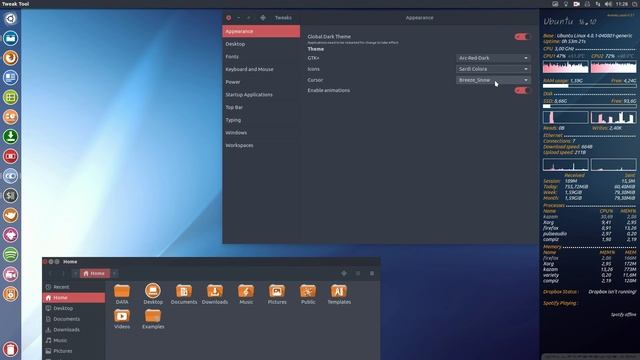This screenshot has width=640, height=360.
Task: Select Appearance in Tweaks sidebar
Action: click(x=261, y=31)
